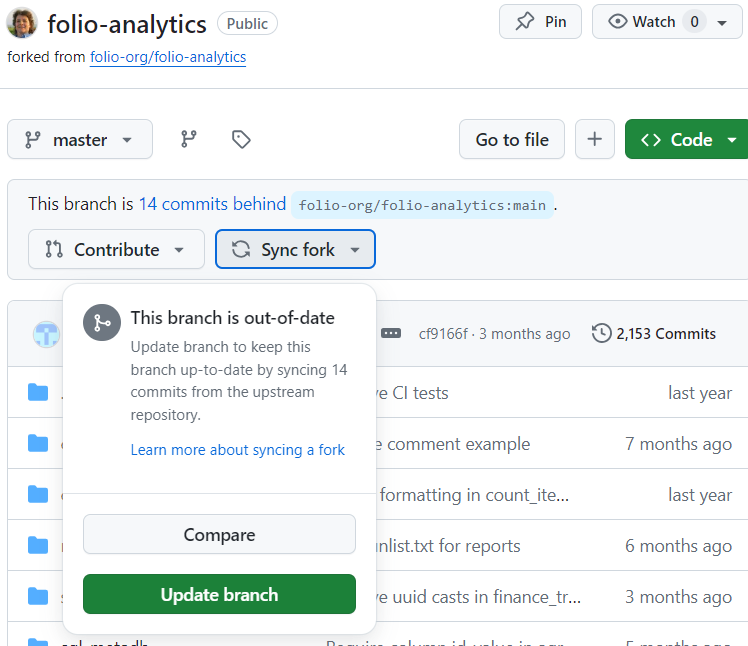Follow the folio-org/folio-analytics upstream link
Image resolution: width=748 pixels, height=646 pixels.
click(168, 57)
